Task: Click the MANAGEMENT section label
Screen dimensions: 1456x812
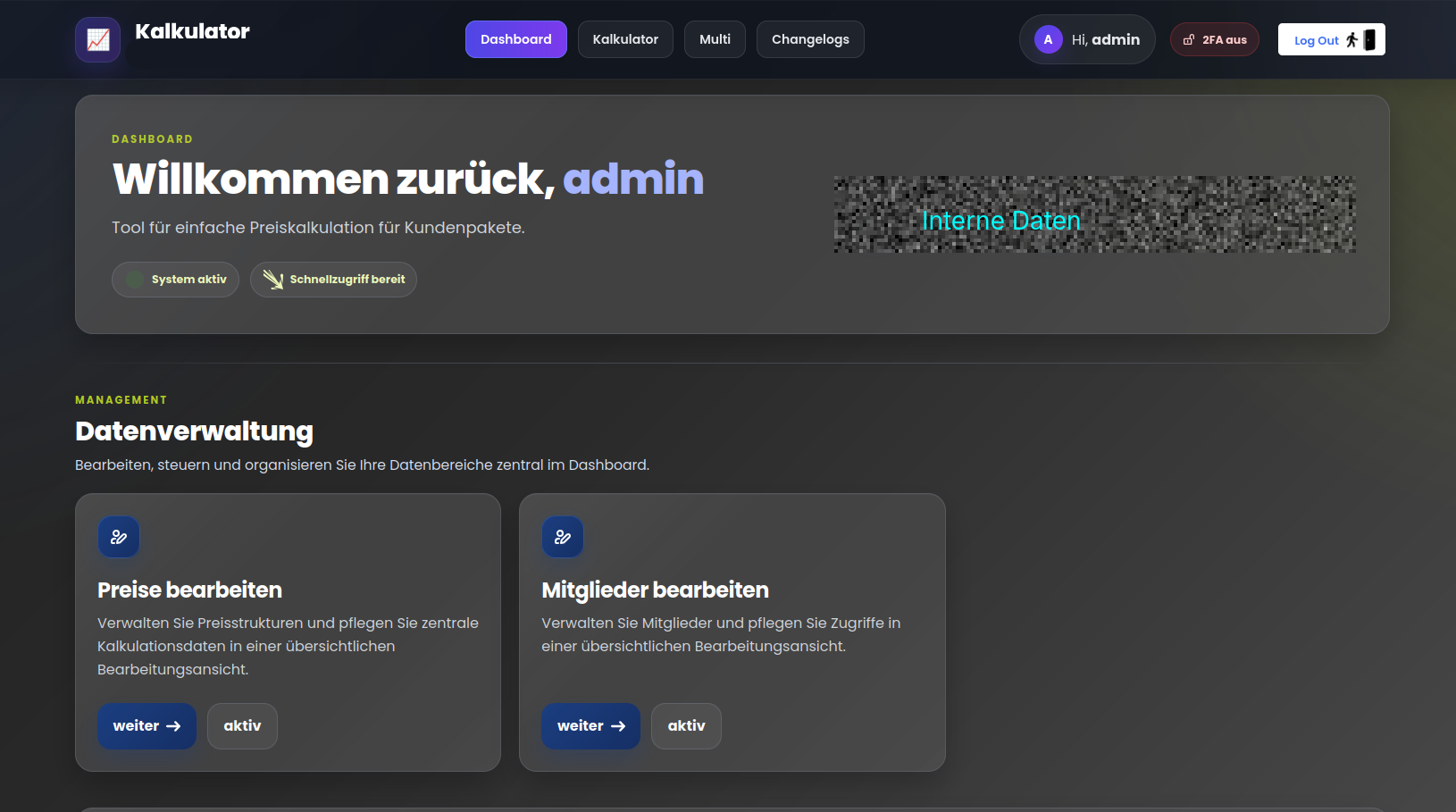Action: [121, 400]
